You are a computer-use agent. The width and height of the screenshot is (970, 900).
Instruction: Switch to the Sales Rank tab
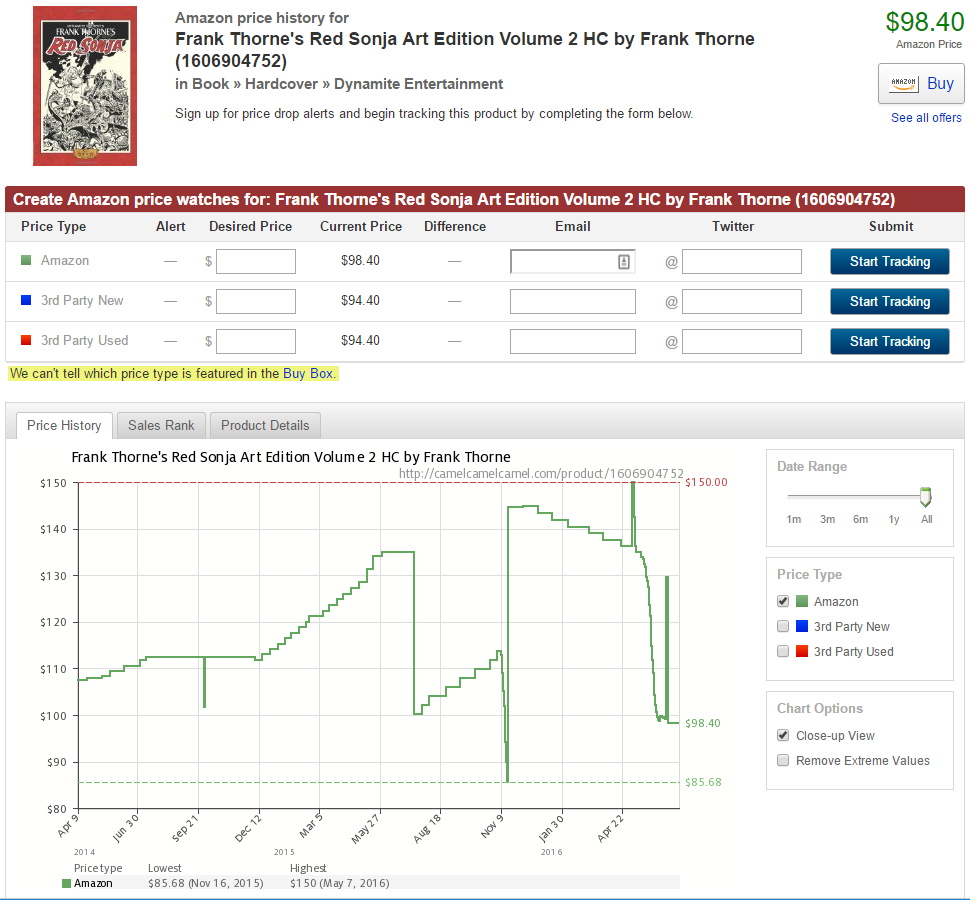coord(161,426)
